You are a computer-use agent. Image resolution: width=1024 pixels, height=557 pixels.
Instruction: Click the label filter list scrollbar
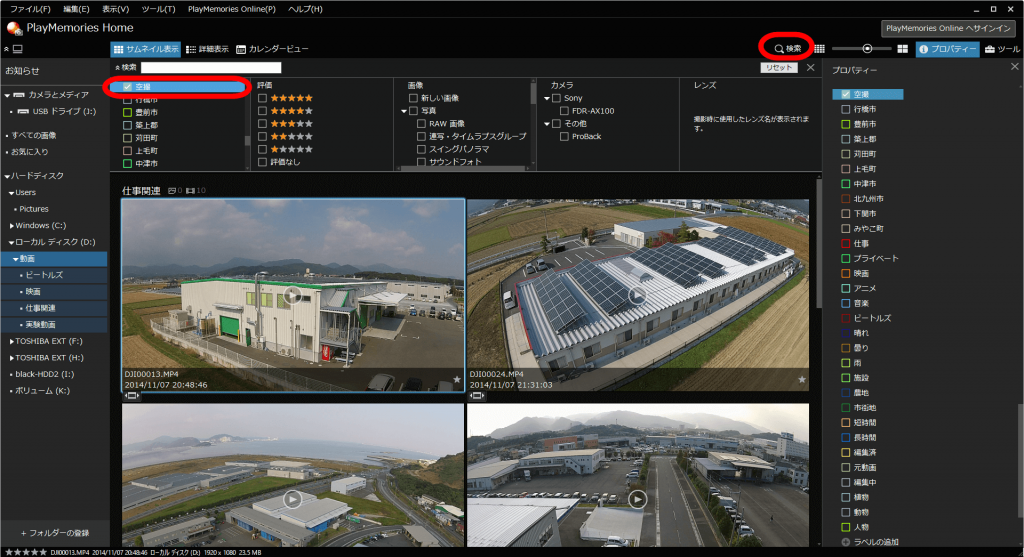pyautogui.click(x=247, y=140)
